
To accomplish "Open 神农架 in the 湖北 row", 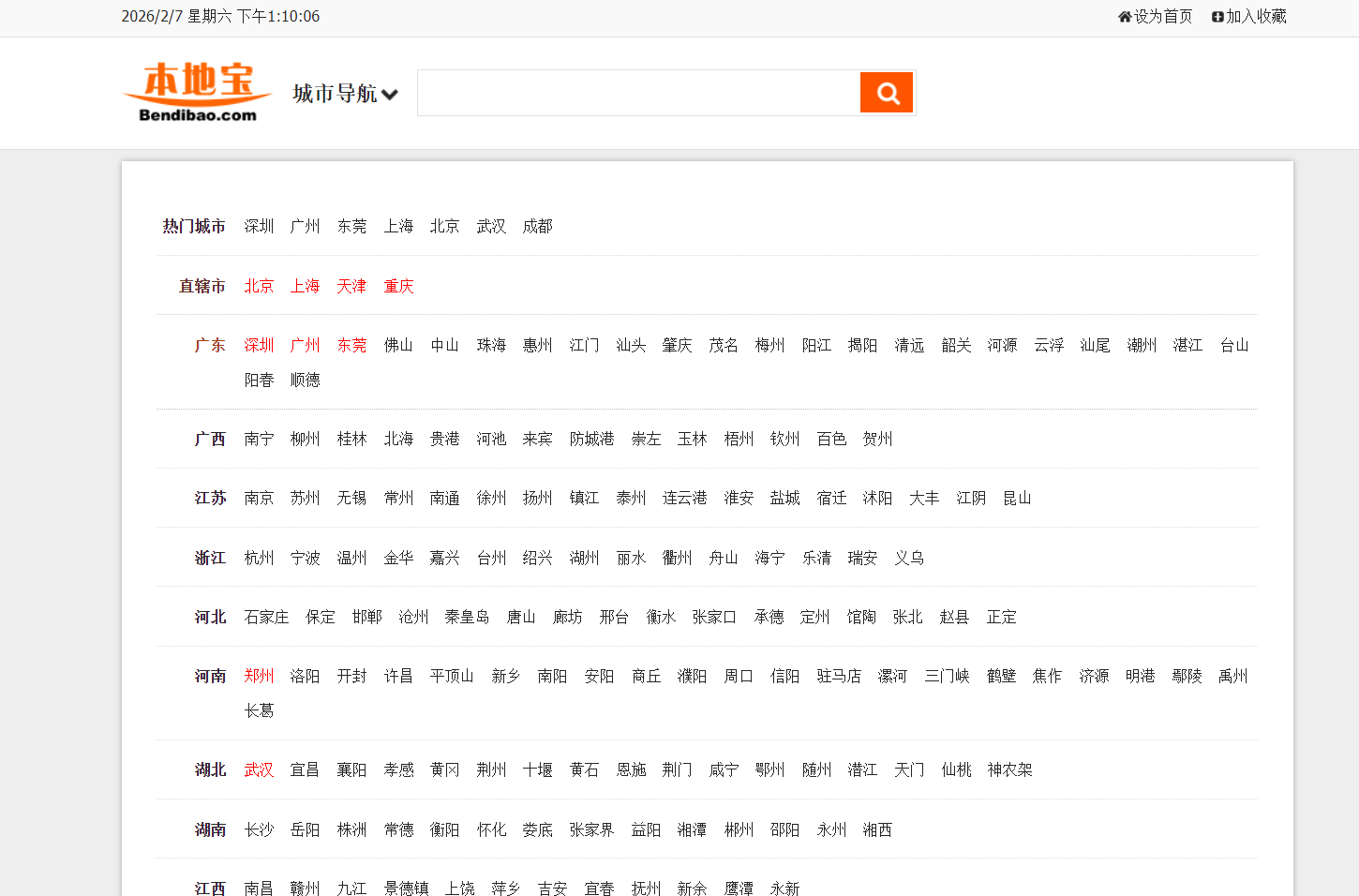I will (x=1009, y=769).
